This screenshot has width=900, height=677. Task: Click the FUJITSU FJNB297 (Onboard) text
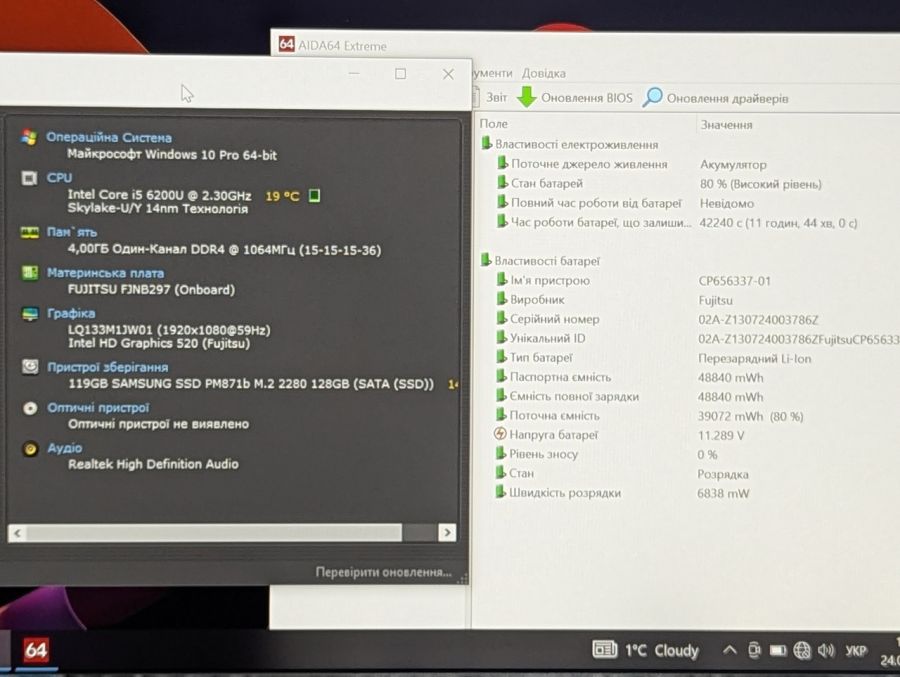coord(152,289)
